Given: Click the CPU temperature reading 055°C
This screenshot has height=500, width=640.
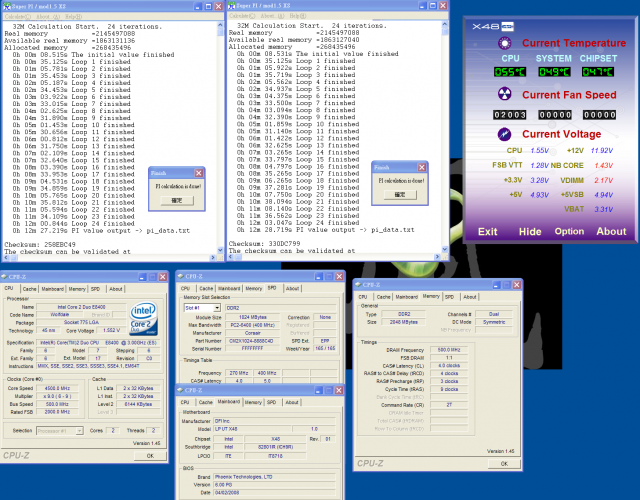Looking at the screenshot, I should [x=510, y=72].
